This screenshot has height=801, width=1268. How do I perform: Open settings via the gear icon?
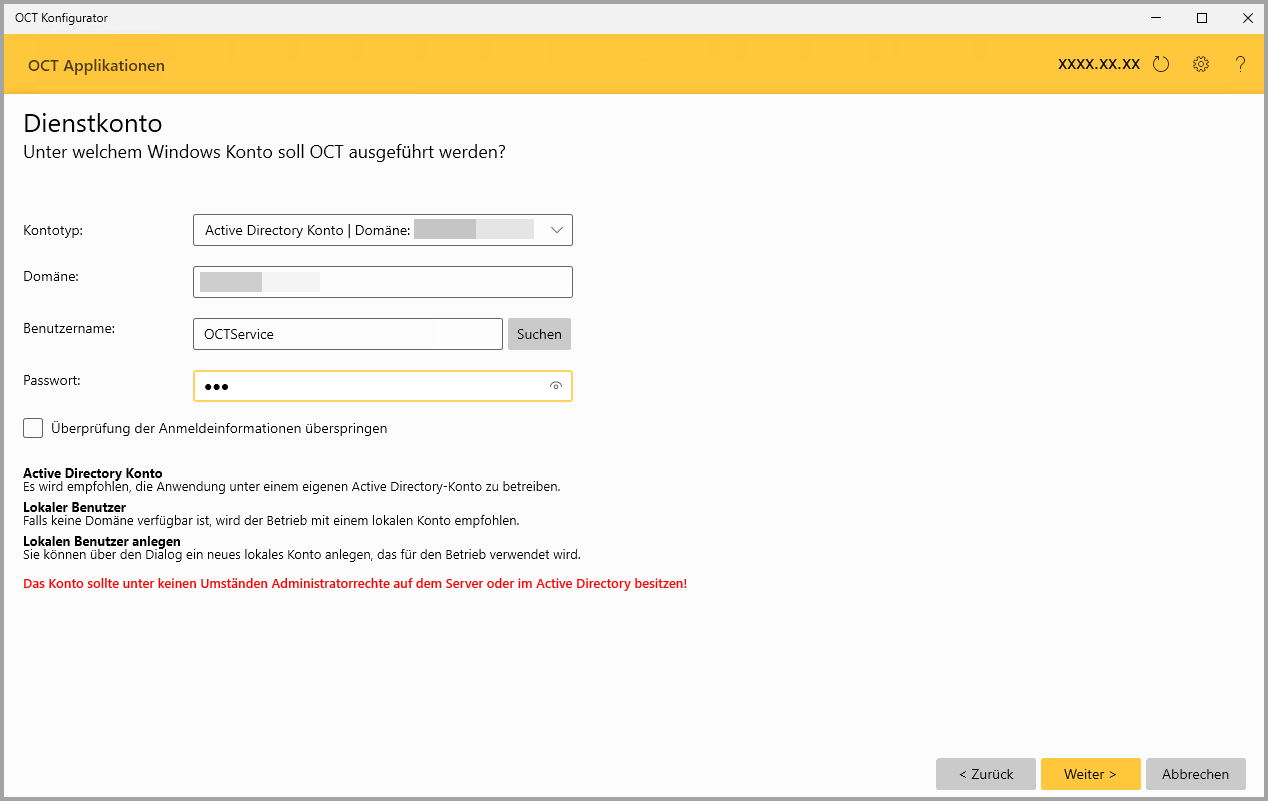[x=1201, y=65]
